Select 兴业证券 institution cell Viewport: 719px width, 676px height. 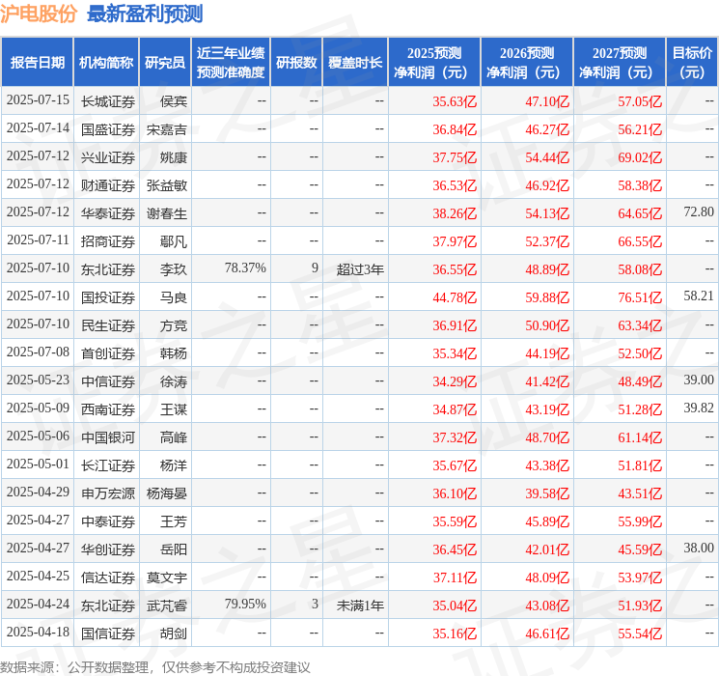tap(108, 157)
